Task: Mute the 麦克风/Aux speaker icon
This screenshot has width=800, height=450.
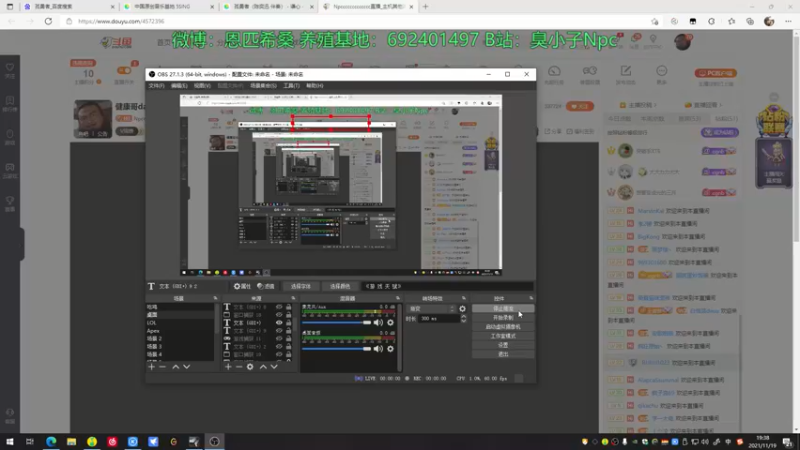Action: pos(378,322)
